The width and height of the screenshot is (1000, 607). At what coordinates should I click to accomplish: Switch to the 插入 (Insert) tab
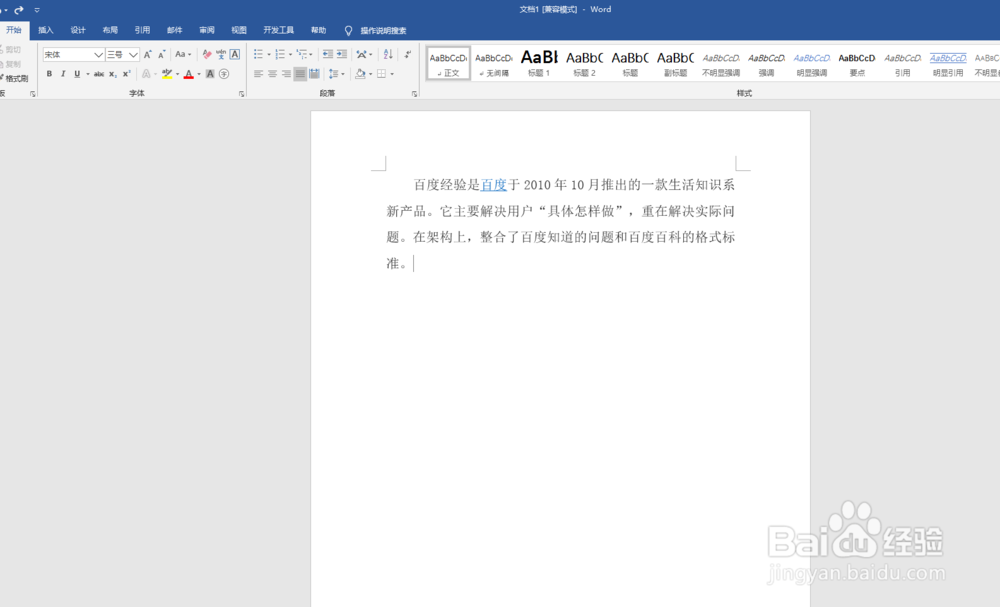coord(46,30)
